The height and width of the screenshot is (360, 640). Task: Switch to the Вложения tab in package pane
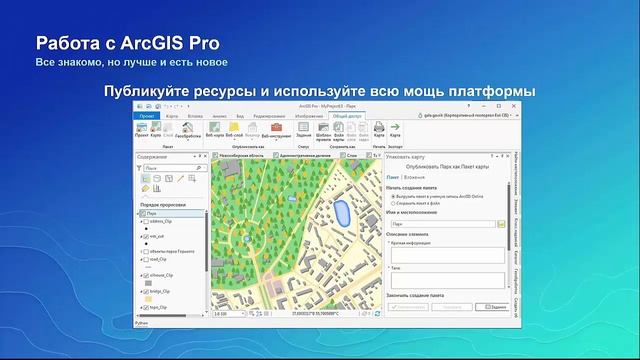[414, 177]
